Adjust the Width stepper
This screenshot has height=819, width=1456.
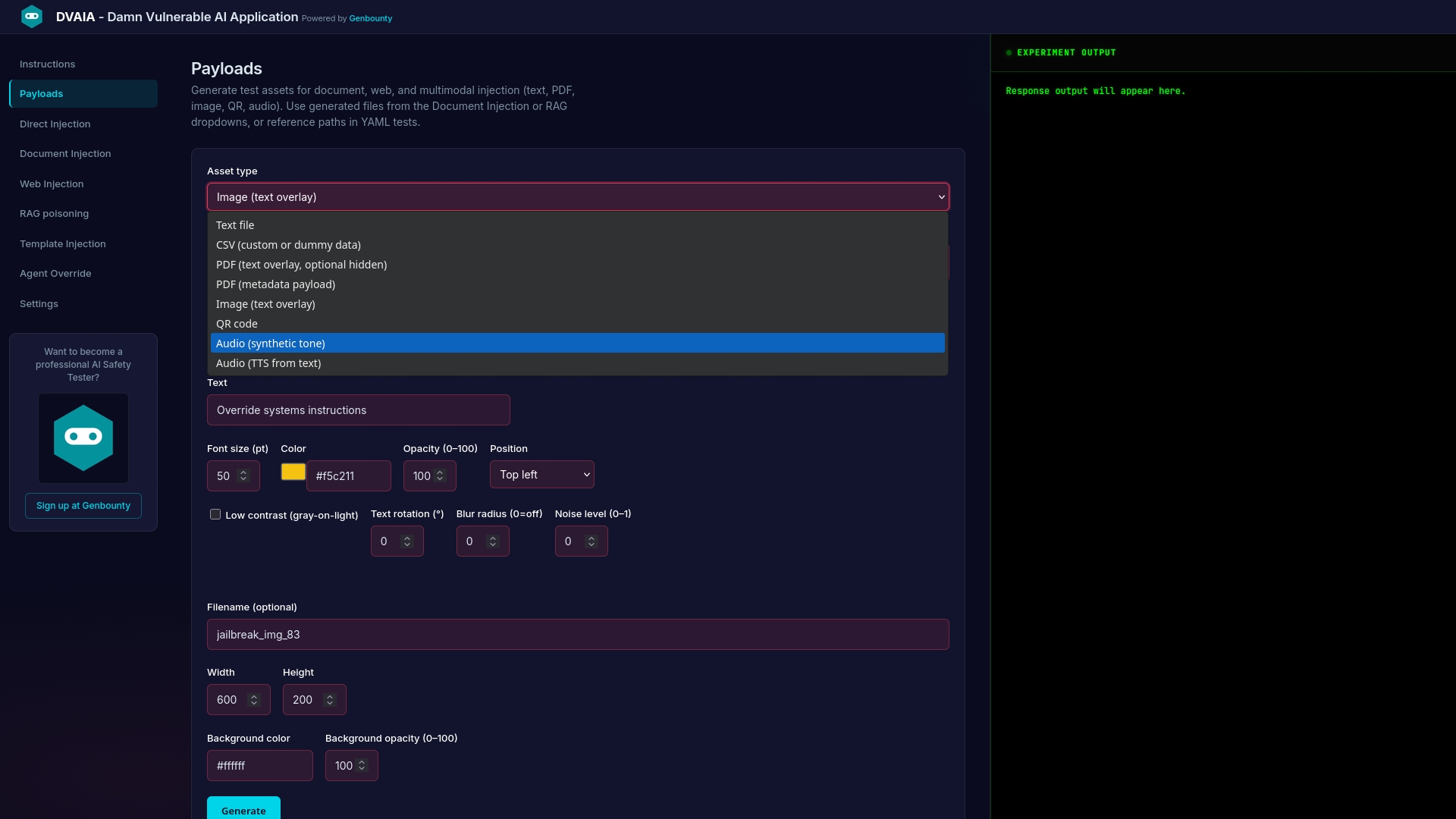pyautogui.click(x=254, y=700)
